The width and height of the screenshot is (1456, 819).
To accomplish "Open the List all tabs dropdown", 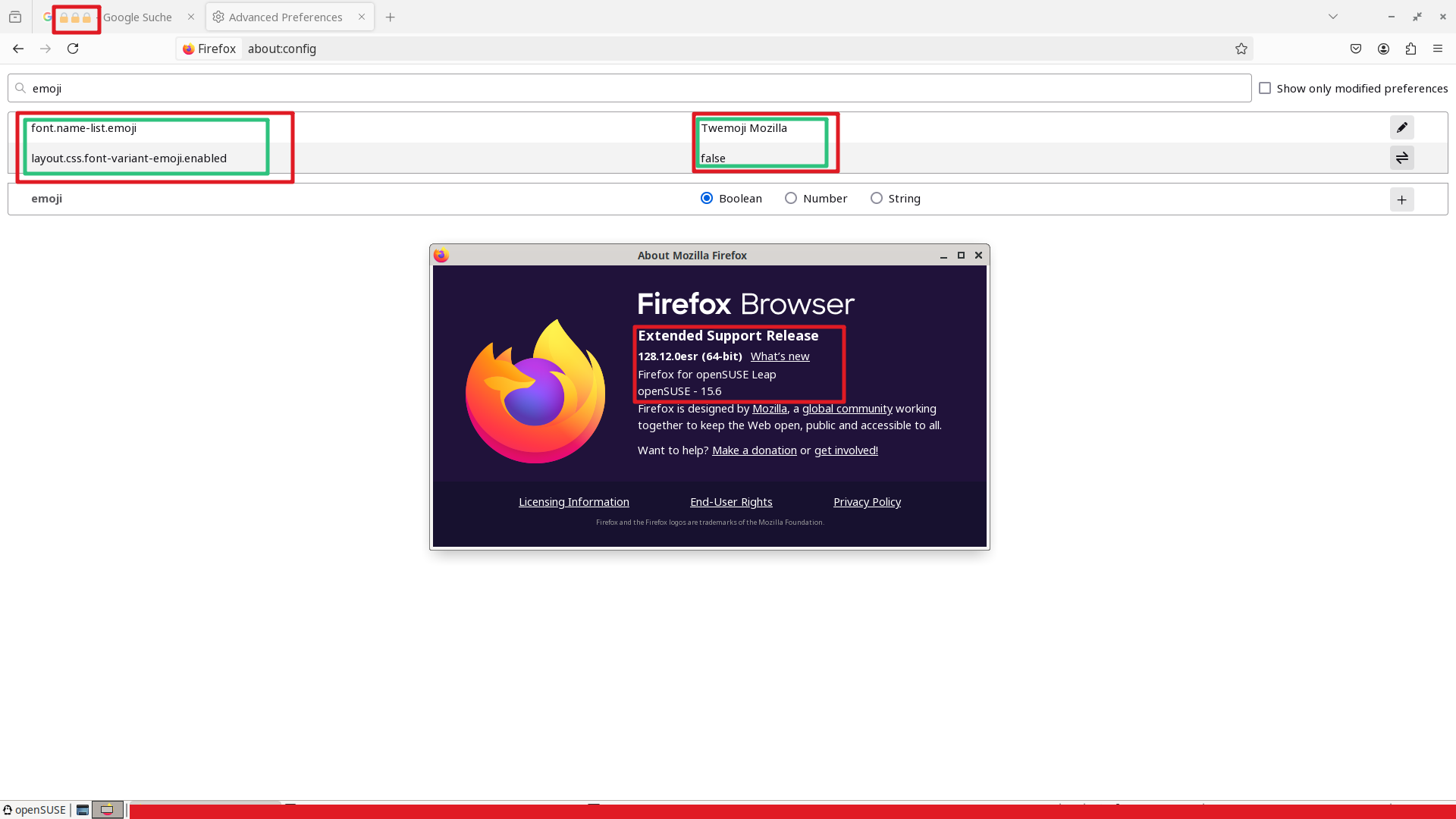I will pos(1332,17).
